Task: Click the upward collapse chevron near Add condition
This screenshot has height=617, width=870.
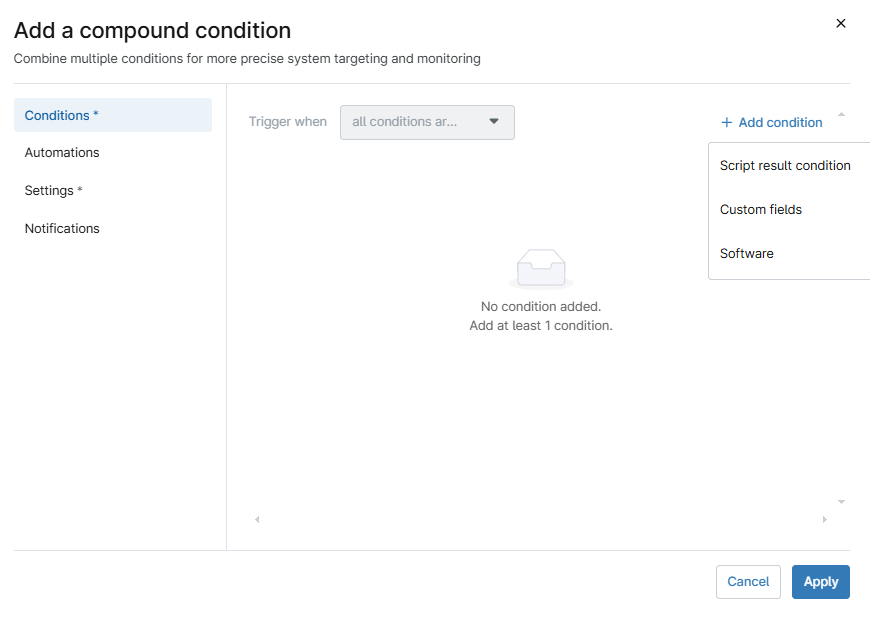Action: 841,114
